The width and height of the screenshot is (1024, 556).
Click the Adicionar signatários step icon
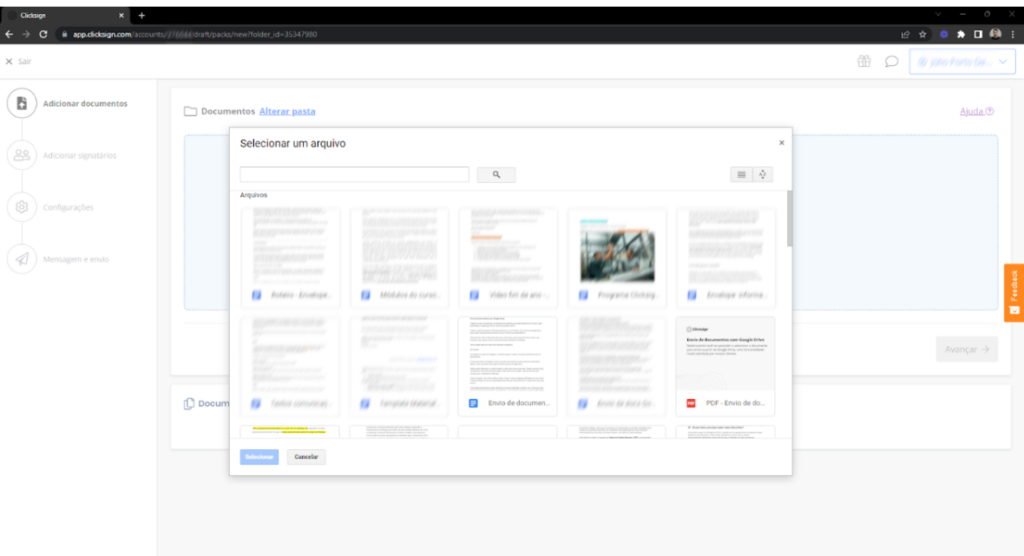[22, 155]
